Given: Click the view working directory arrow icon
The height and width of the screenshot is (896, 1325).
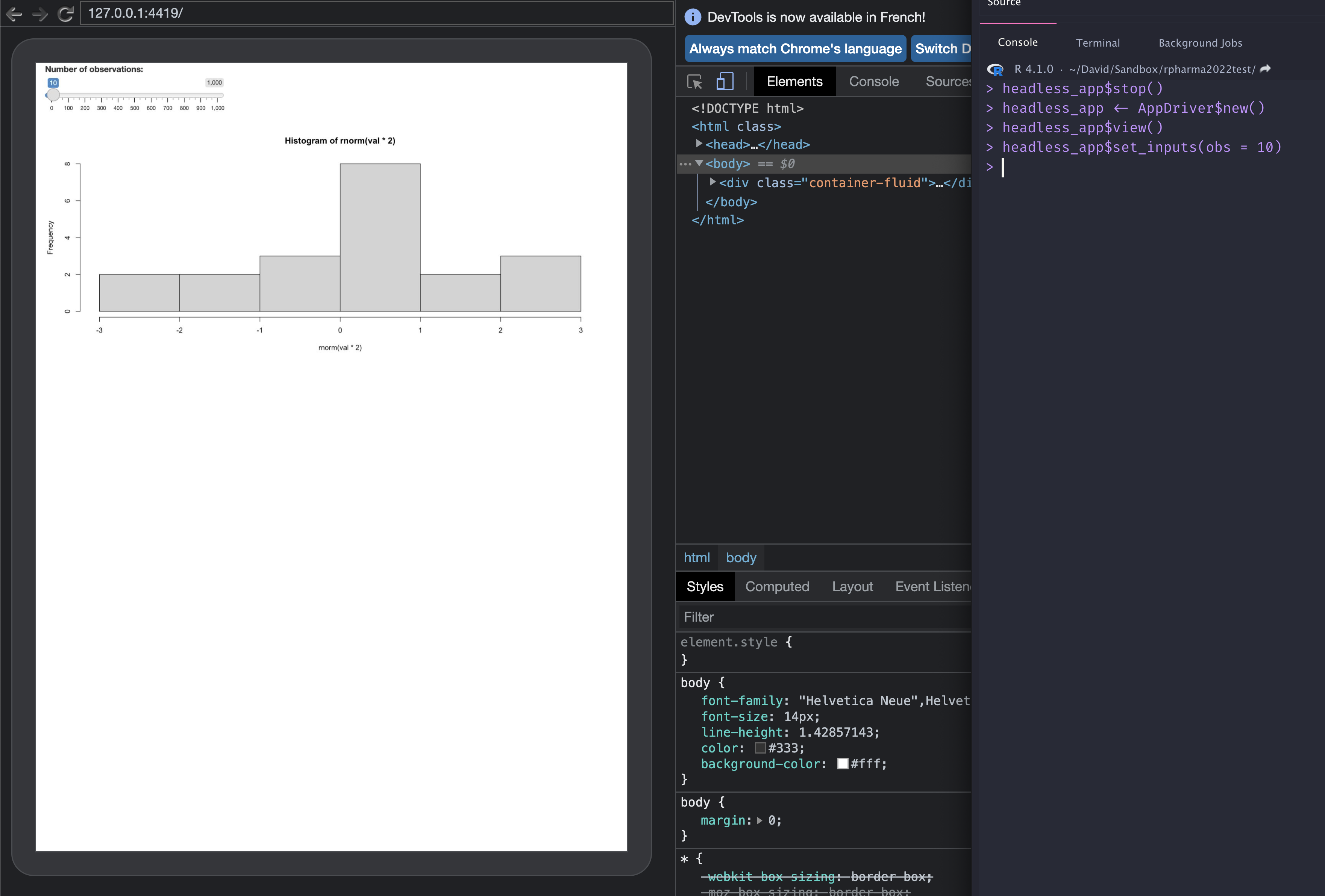Looking at the screenshot, I should [x=1265, y=68].
